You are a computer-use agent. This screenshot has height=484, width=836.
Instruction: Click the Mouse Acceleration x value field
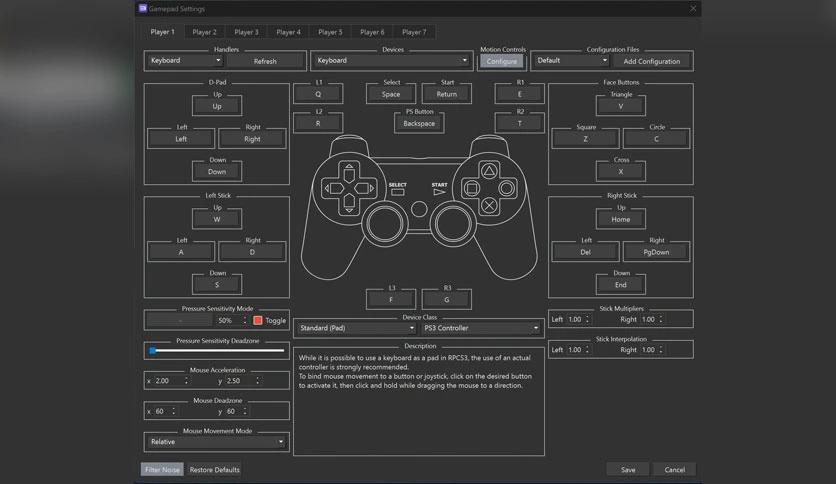tap(171, 381)
